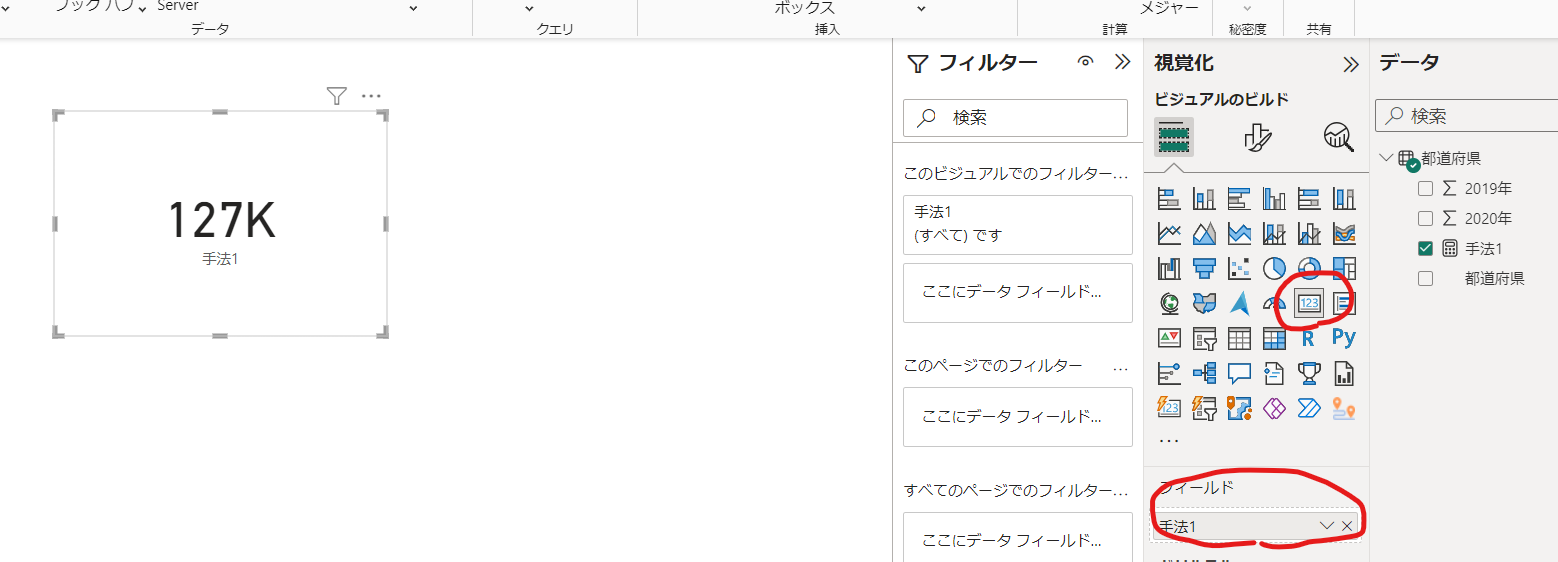1558x562 pixels.
Task: Select the funnel chart visual
Action: tap(1204, 267)
